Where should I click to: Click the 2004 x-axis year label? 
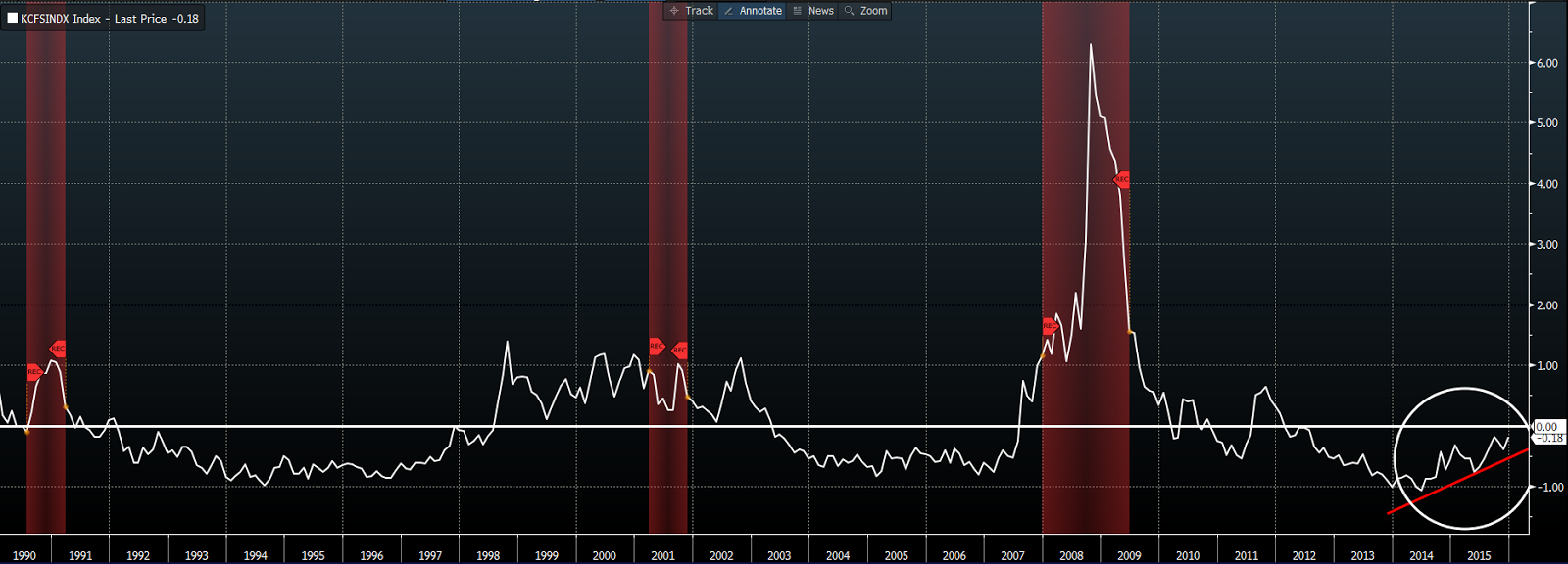tap(838, 555)
